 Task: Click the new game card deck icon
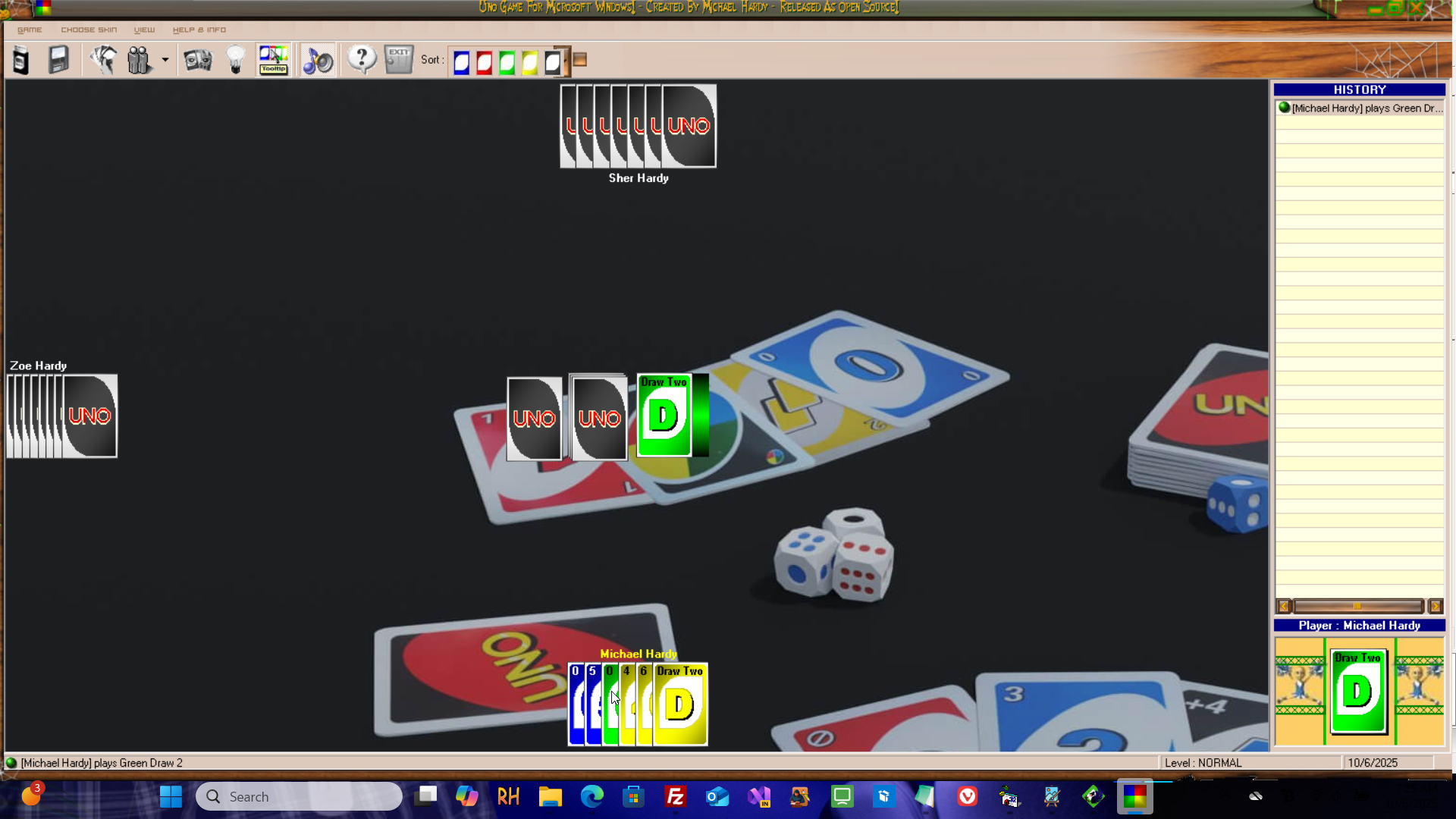click(x=20, y=60)
